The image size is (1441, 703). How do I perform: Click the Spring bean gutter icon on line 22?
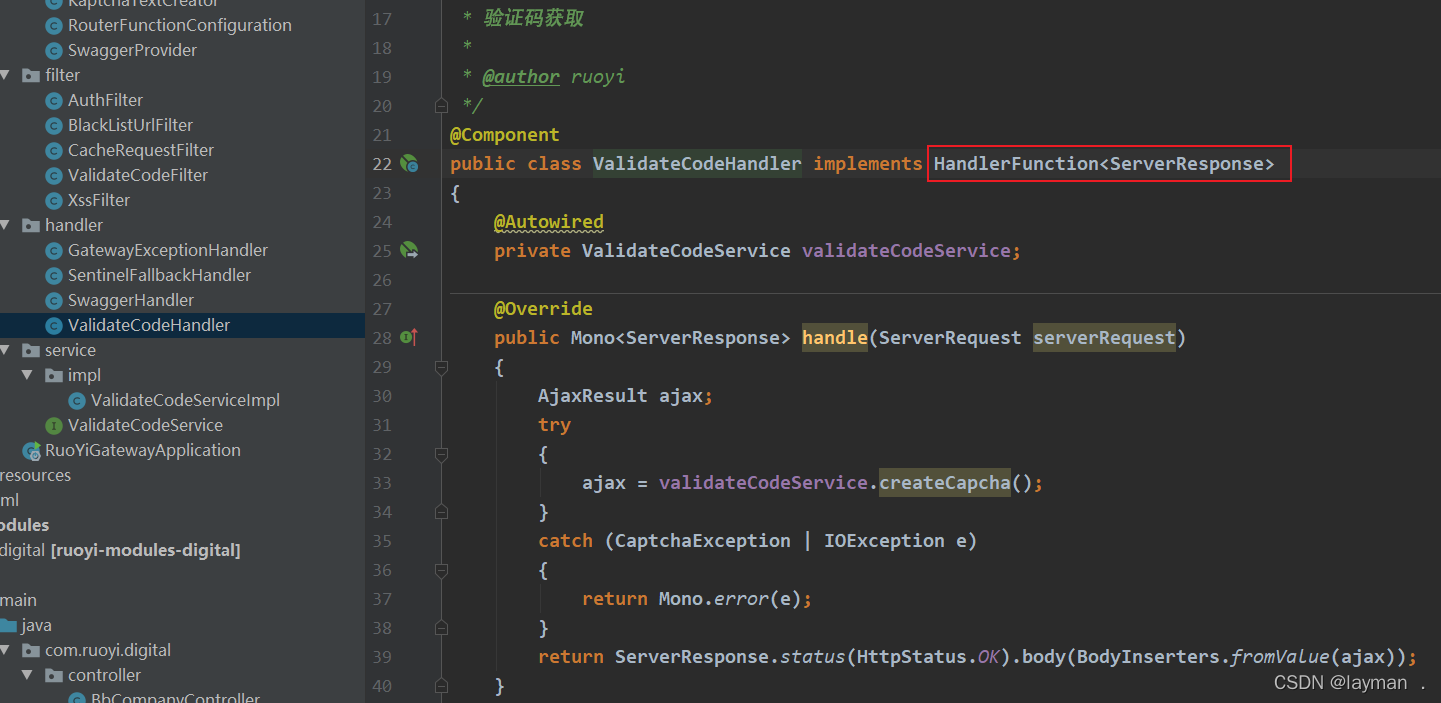[408, 163]
